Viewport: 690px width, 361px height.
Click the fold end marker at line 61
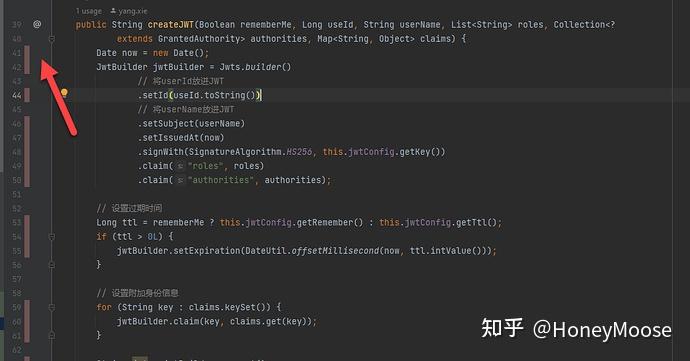[51, 335]
